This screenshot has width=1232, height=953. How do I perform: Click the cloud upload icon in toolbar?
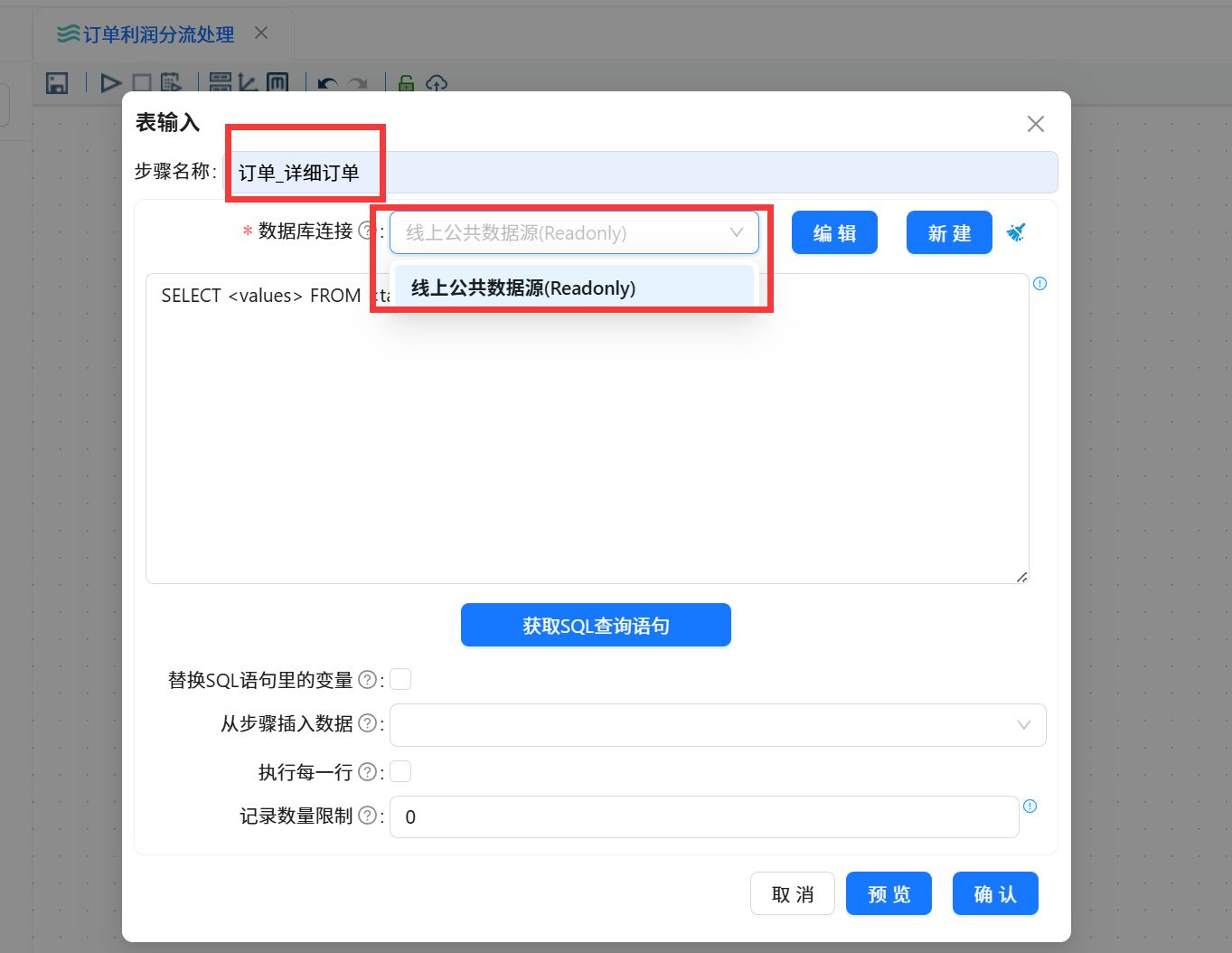[437, 83]
